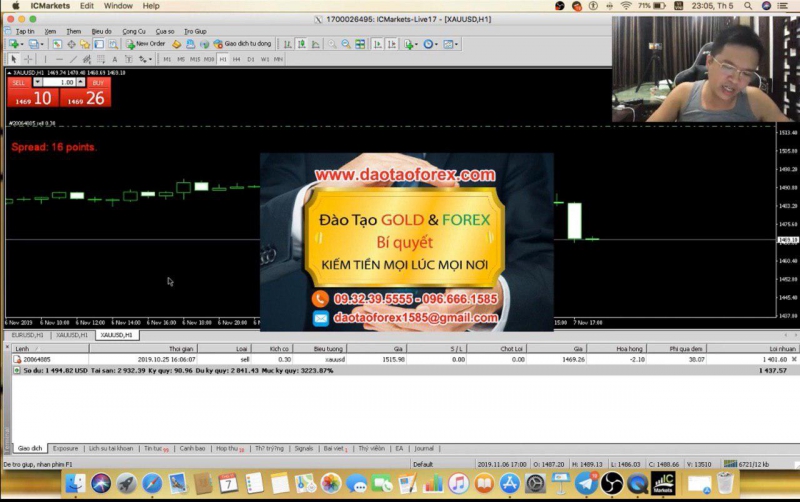
Task: Click the new chart icon
Action: (x=13, y=44)
